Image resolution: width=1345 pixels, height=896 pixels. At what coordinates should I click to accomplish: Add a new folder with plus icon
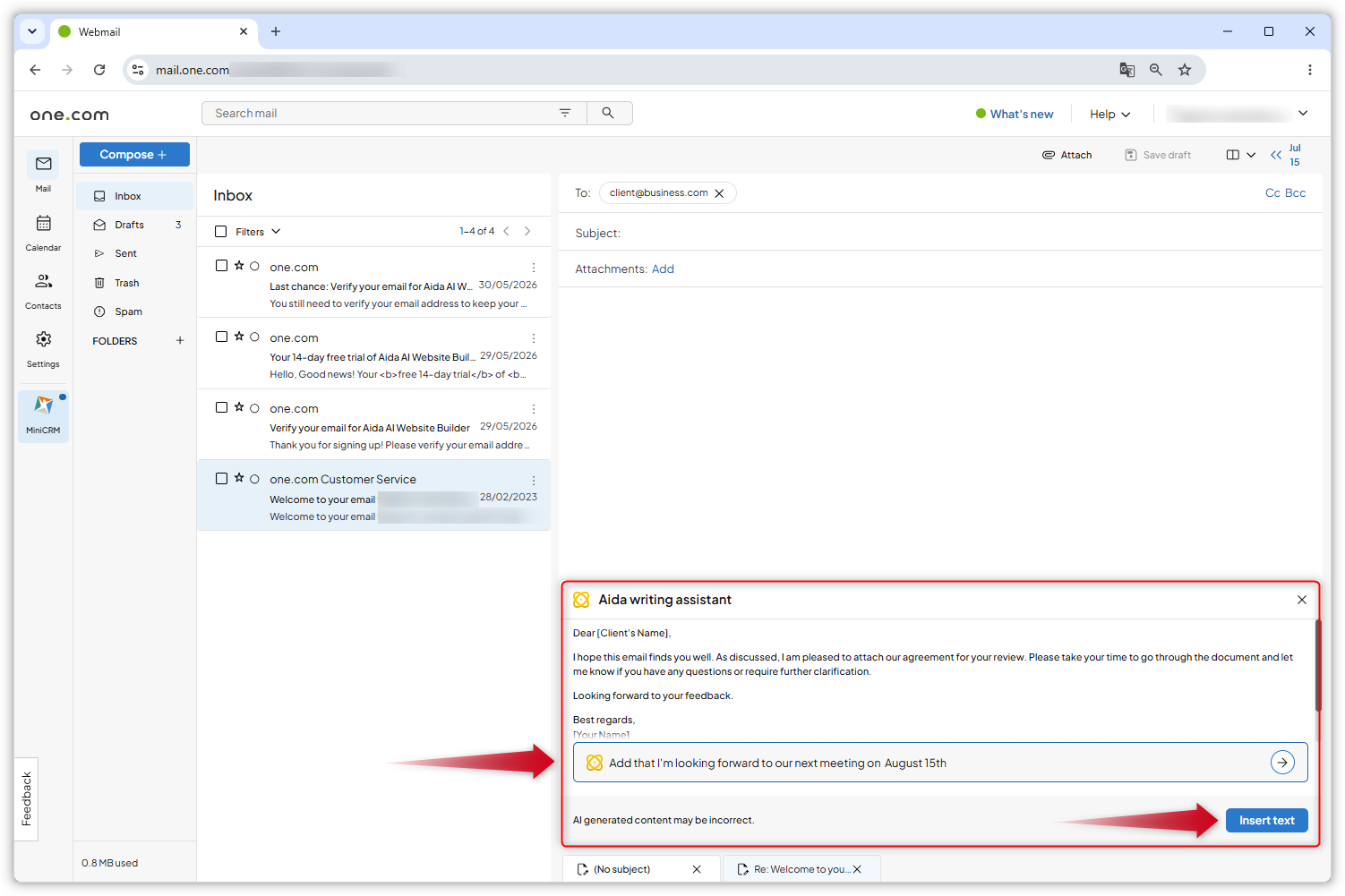[180, 340]
